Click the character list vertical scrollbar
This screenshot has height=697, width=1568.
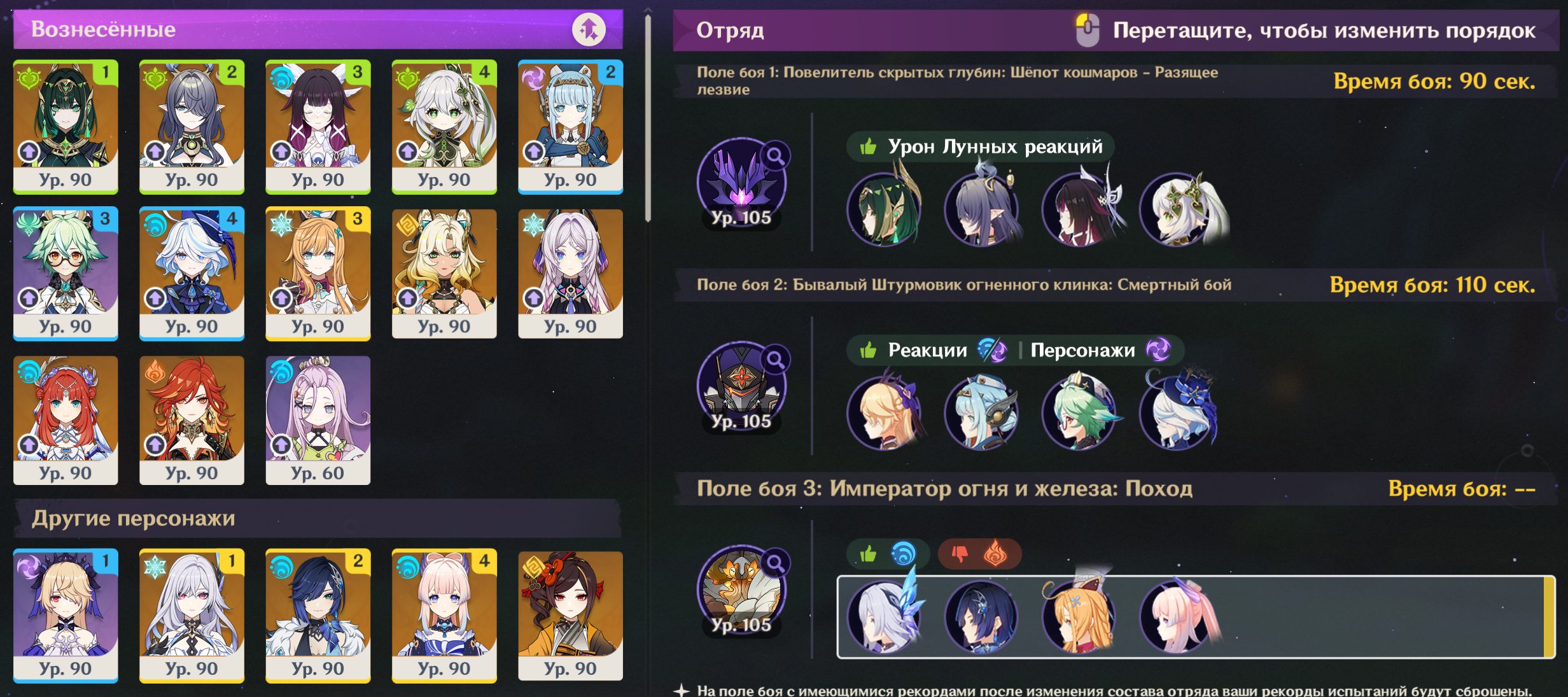coord(648,118)
